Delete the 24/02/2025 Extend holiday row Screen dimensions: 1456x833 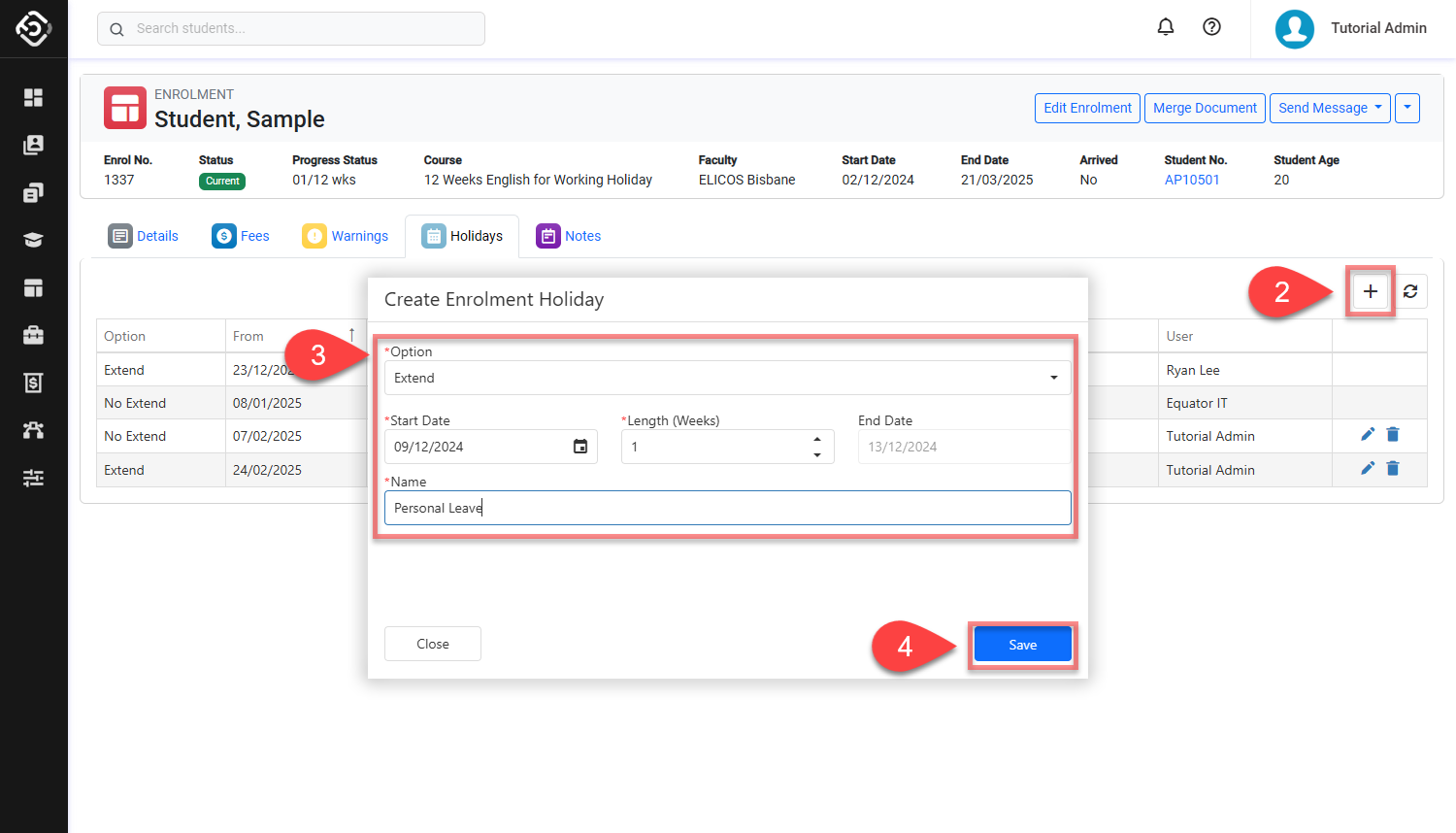[1393, 469]
